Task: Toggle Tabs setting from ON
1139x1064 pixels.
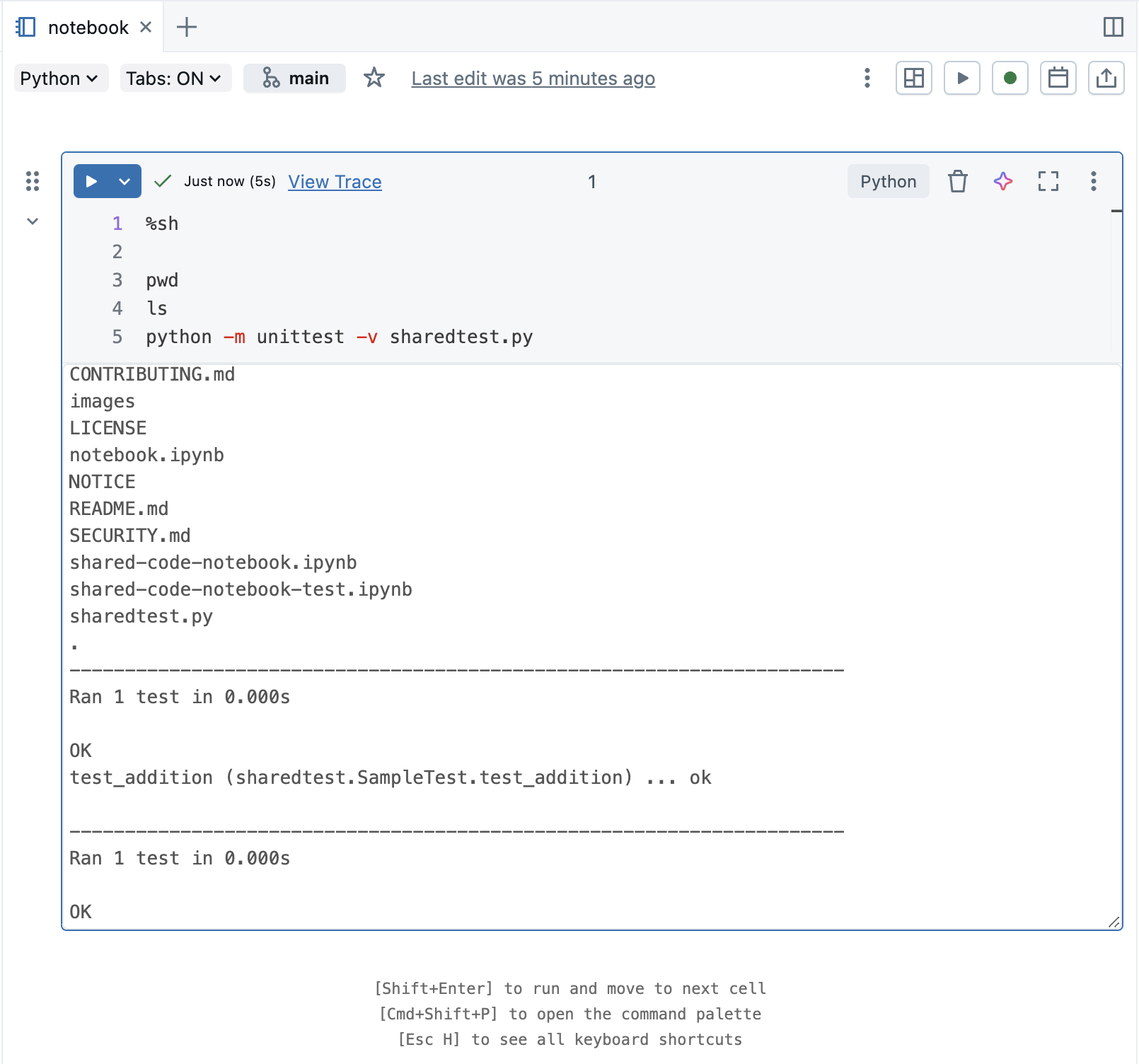Action: 175,79
